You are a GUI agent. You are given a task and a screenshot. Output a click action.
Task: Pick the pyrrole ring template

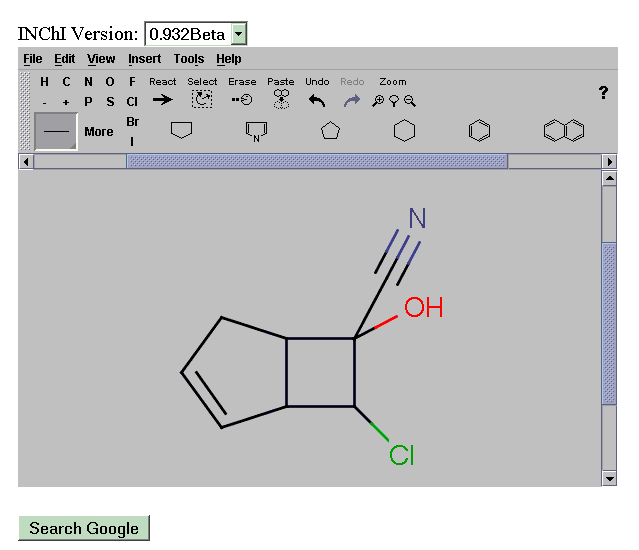256,131
